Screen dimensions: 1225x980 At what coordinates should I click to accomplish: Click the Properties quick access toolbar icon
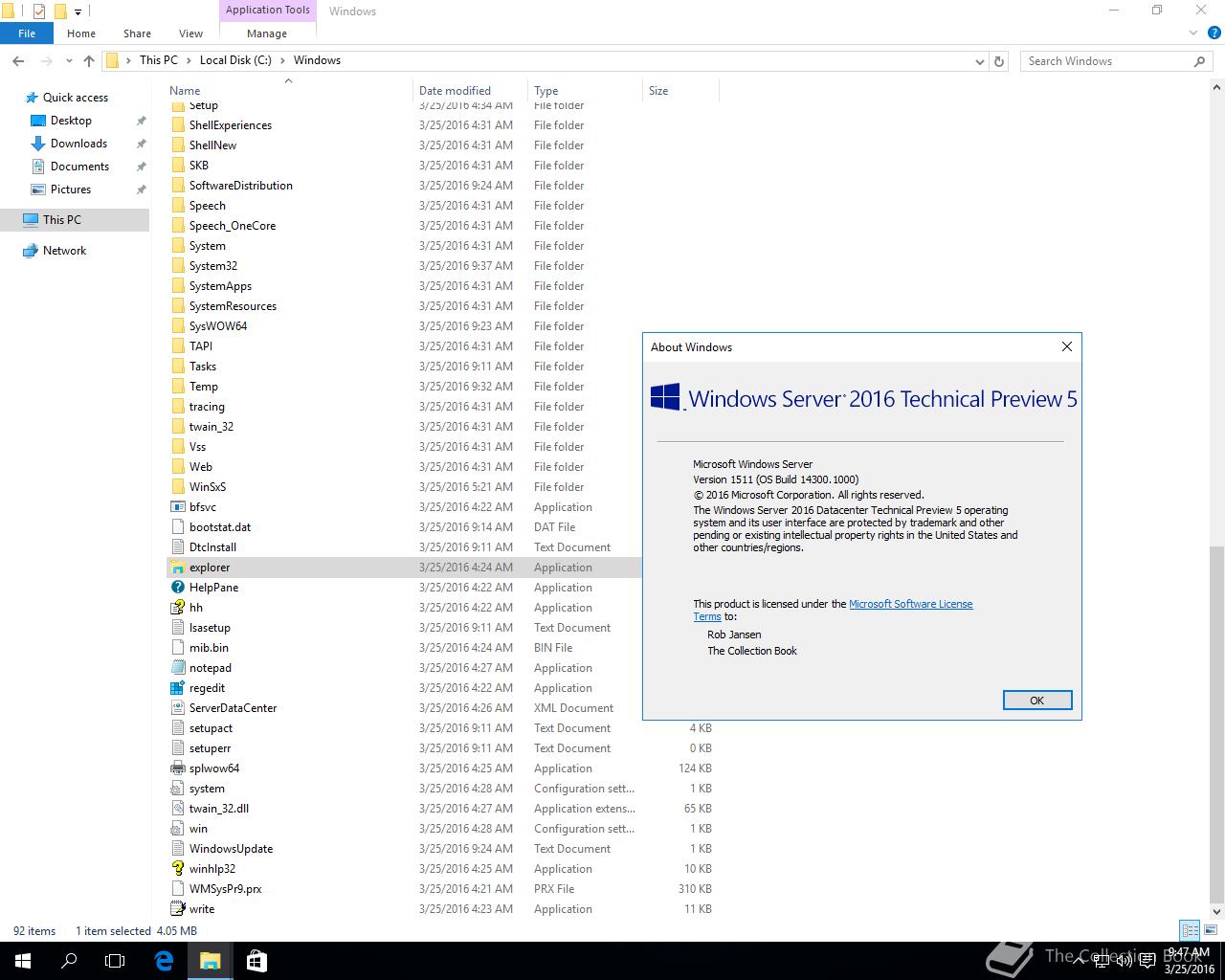click(39, 11)
